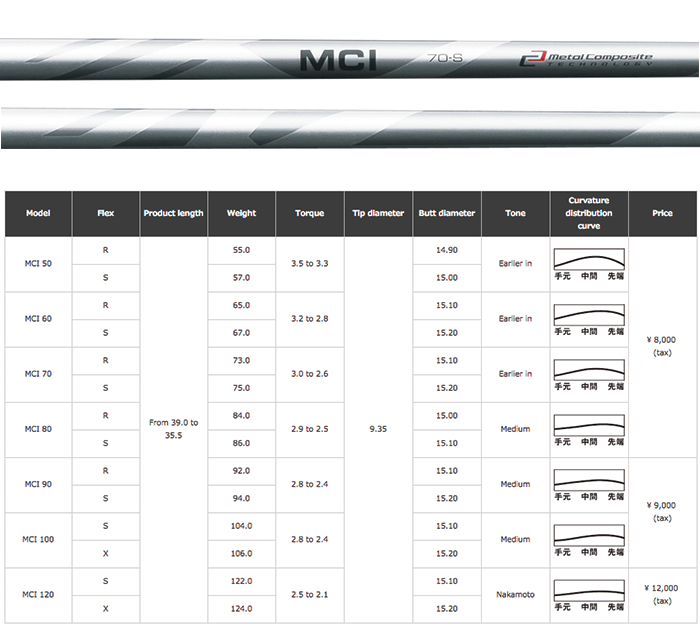The width and height of the screenshot is (700, 630).
Task: Open the MCI 120 curvature curve graphic
Action: pos(589,594)
